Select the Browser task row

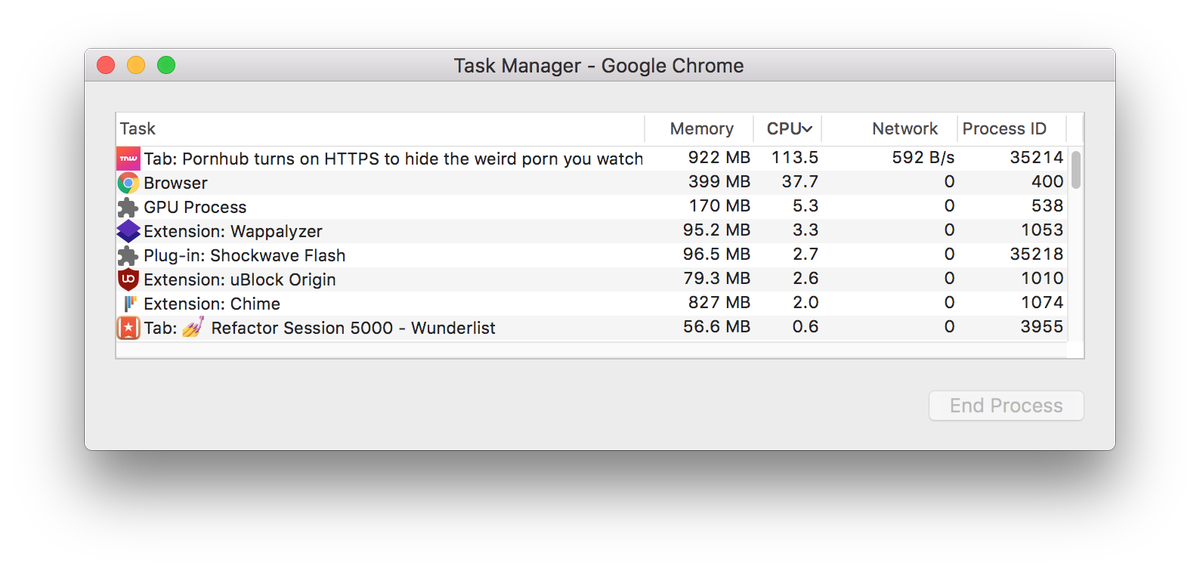[x=592, y=183]
